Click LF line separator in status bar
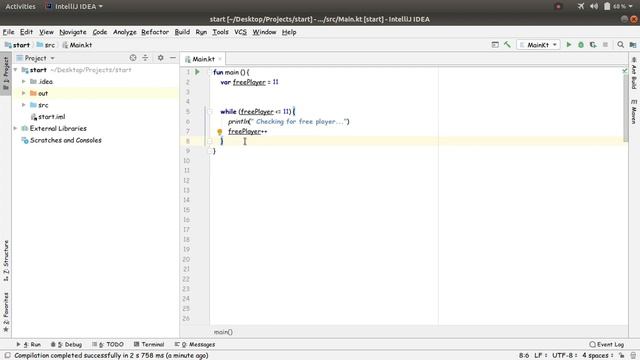The height and width of the screenshot is (360, 640). [540, 356]
